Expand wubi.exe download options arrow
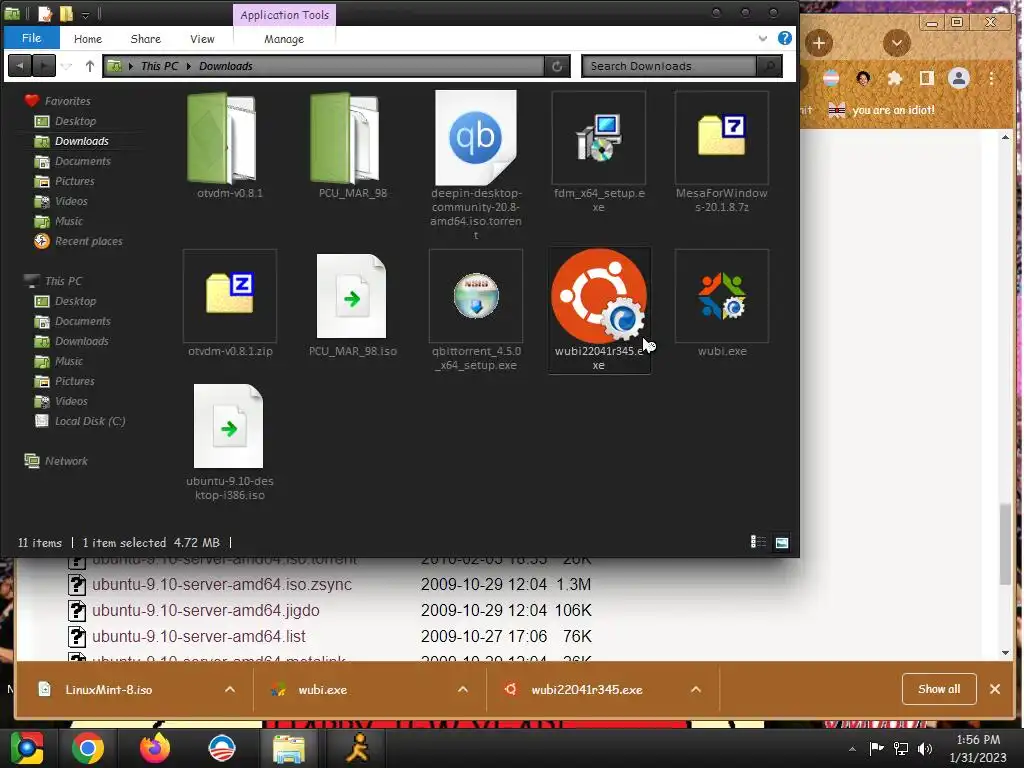1024x768 pixels. tap(462, 689)
